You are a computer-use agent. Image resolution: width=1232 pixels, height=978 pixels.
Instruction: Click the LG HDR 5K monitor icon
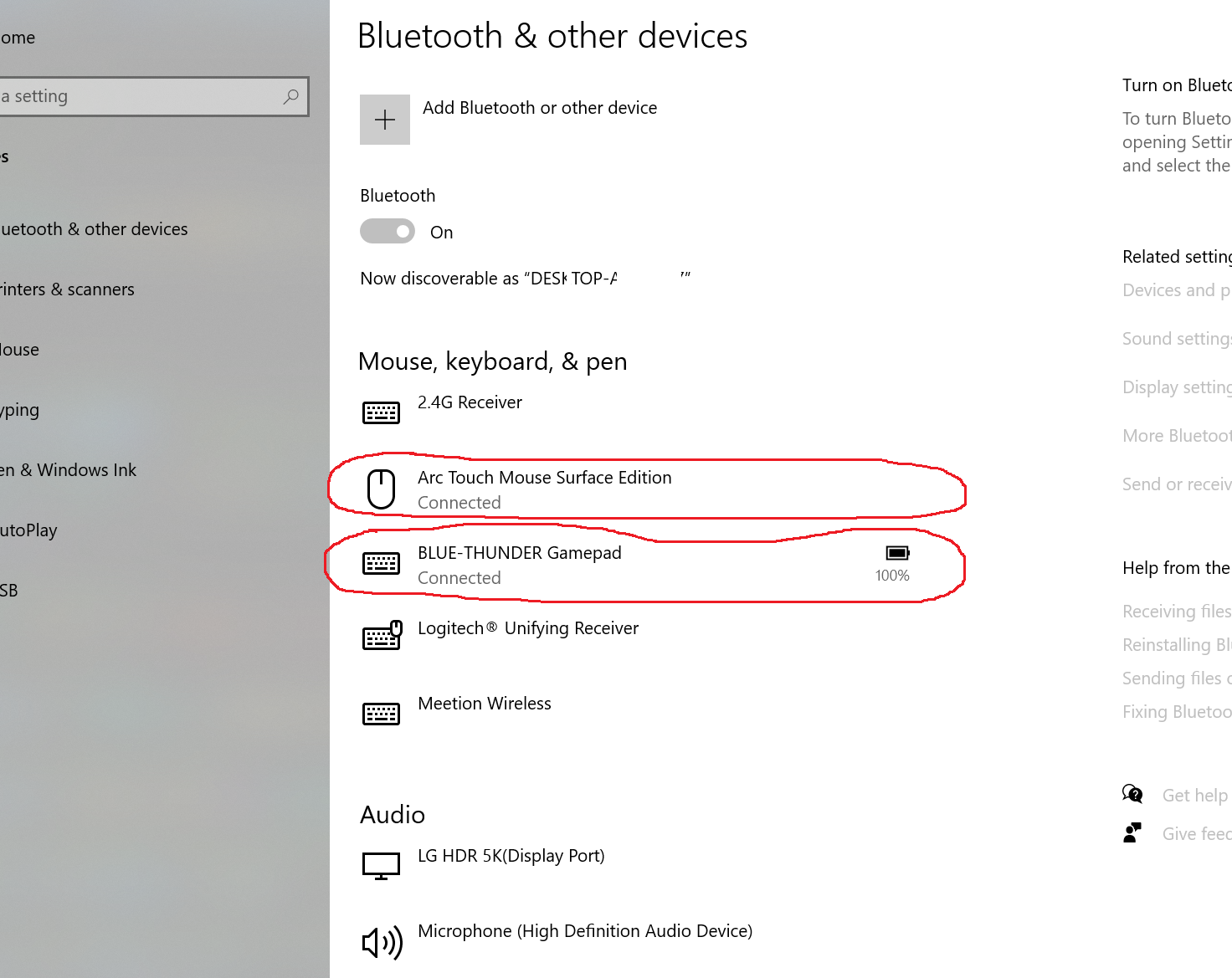point(382,865)
